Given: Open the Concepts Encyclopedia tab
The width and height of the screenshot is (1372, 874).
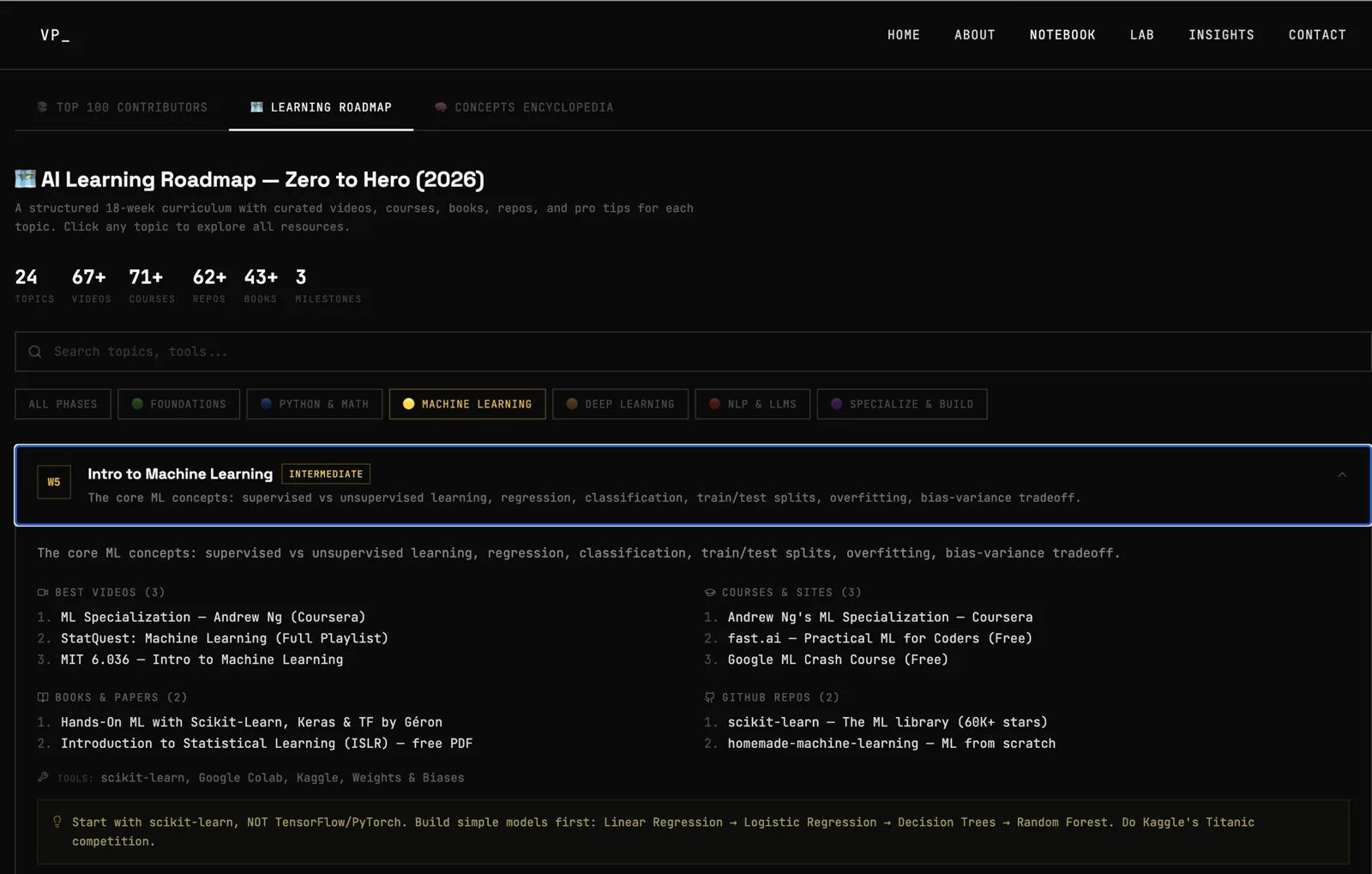Looking at the screenshot, I should [524, 107].
